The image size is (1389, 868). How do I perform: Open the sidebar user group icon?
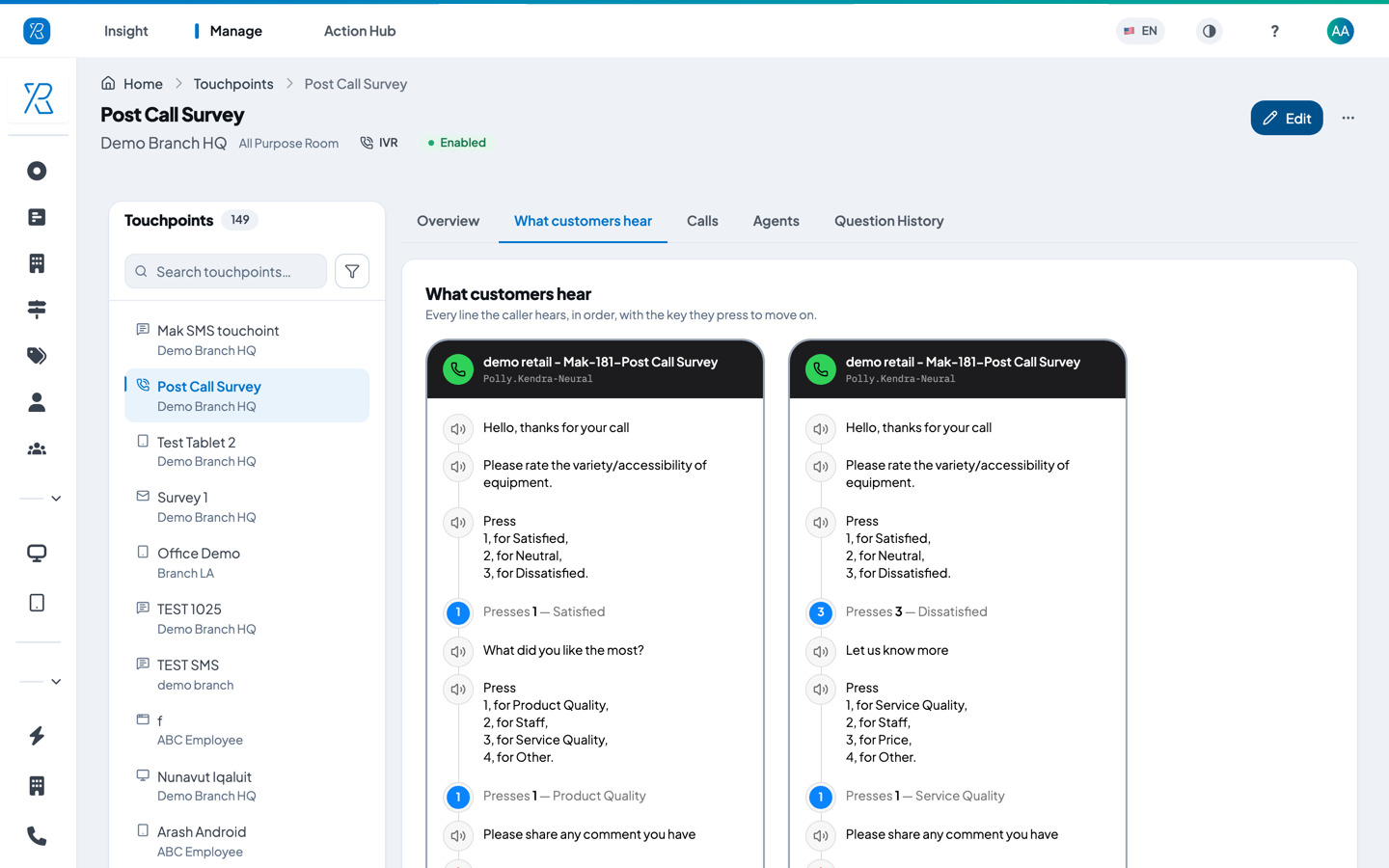pos(37,448)
